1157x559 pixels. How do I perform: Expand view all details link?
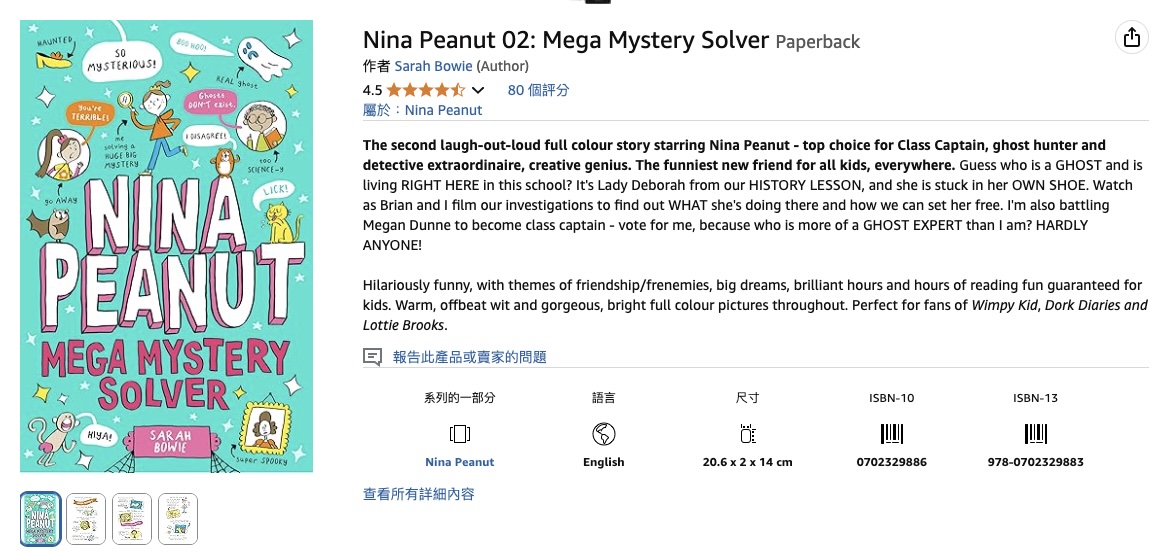[418, 494]
